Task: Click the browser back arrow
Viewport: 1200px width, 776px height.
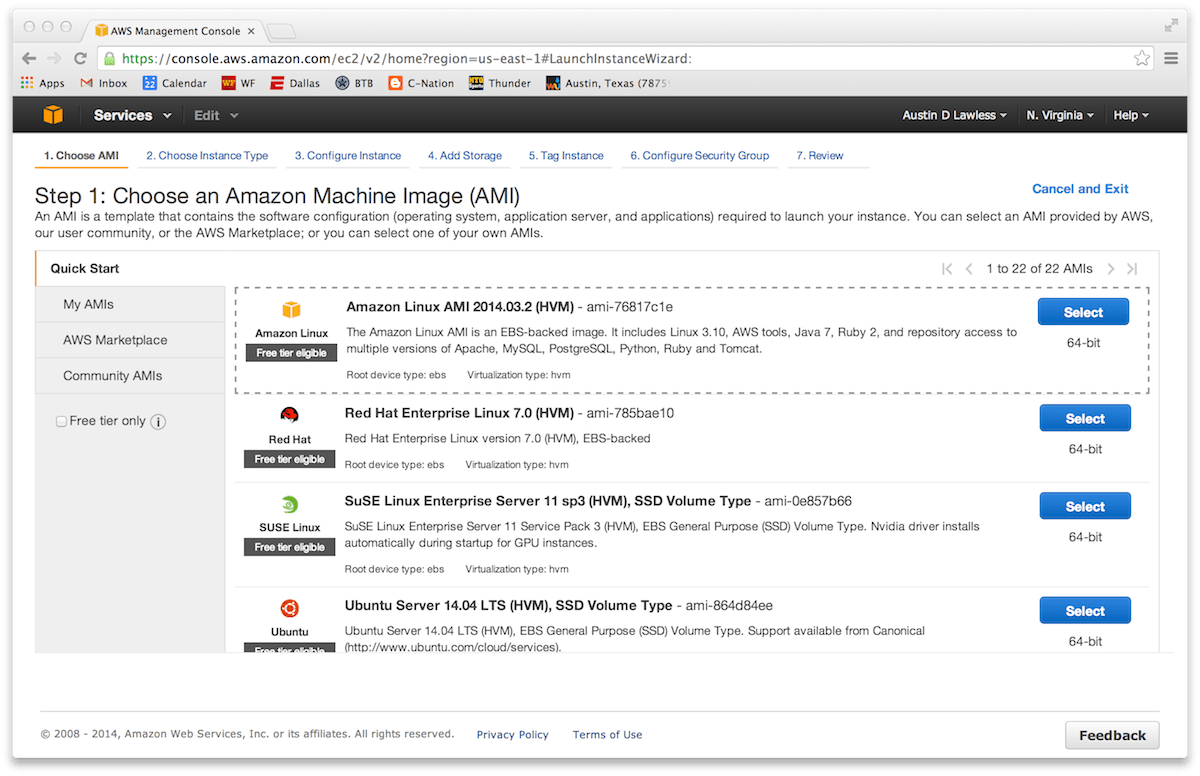Action: click(x=29, y=59)
